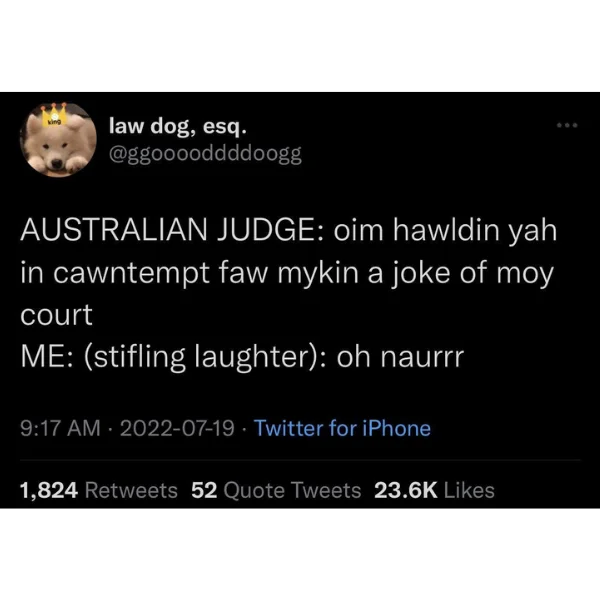The image size is (600, 600).
Task: Click the 1,824 retweet count number
Action: (x=49, y=491)
